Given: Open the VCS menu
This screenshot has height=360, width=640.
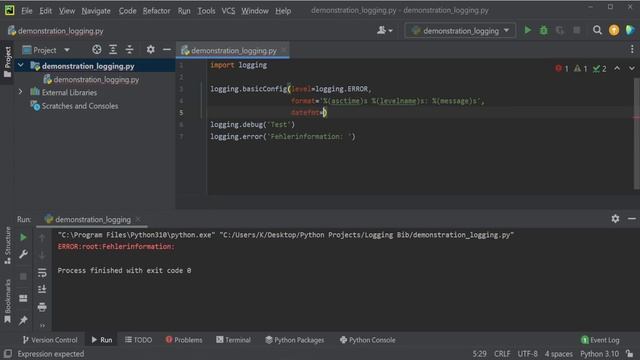Looking at the screenshot, I should coord(228,11).
